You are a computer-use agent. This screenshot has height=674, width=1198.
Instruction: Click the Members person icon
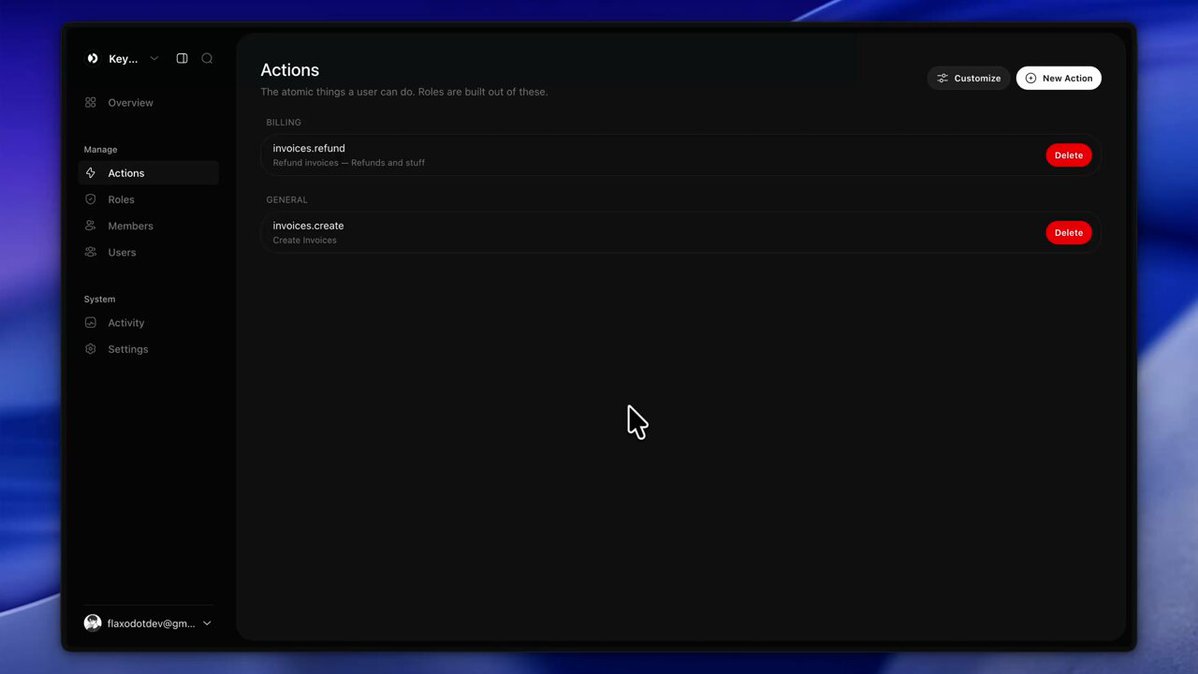click(x=91, y=225)
